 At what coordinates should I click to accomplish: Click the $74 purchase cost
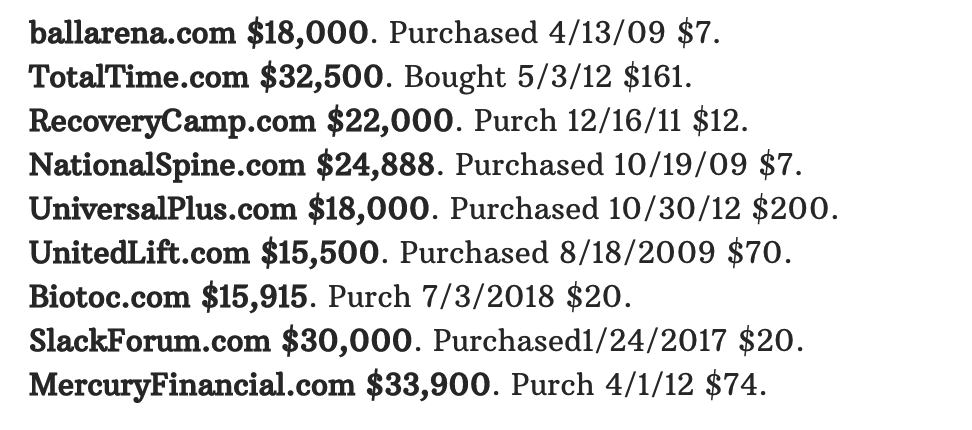pos(731,385)
